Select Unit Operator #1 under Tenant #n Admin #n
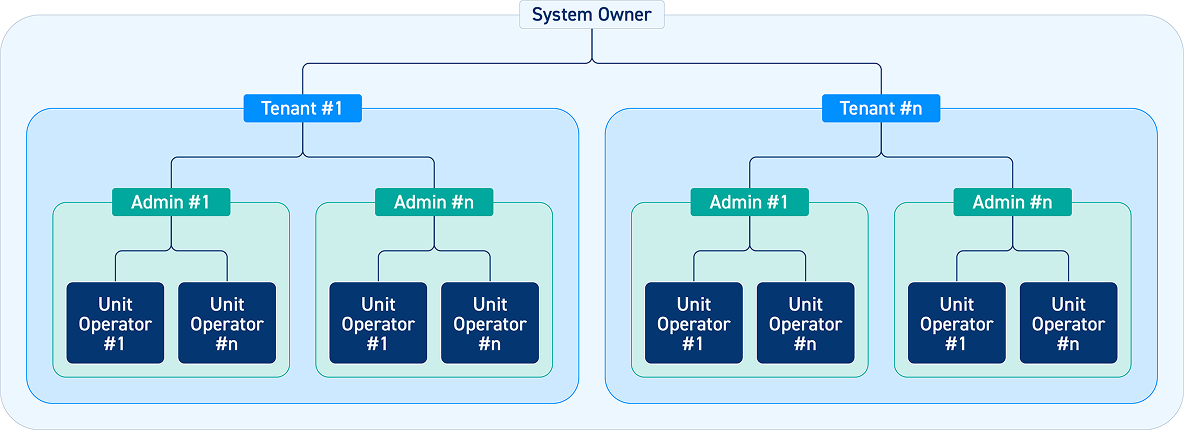The image size is (1184, 430). 957,323
